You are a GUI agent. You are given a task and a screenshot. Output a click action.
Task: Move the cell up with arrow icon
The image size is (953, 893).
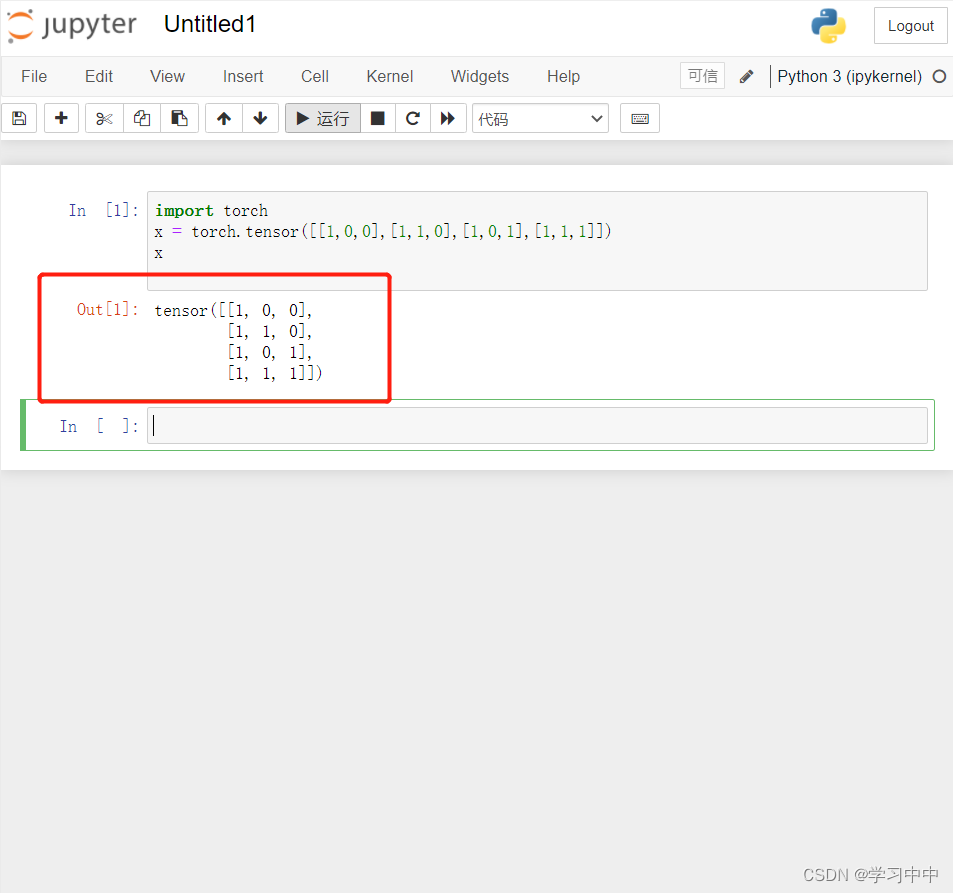click(223, 118)
